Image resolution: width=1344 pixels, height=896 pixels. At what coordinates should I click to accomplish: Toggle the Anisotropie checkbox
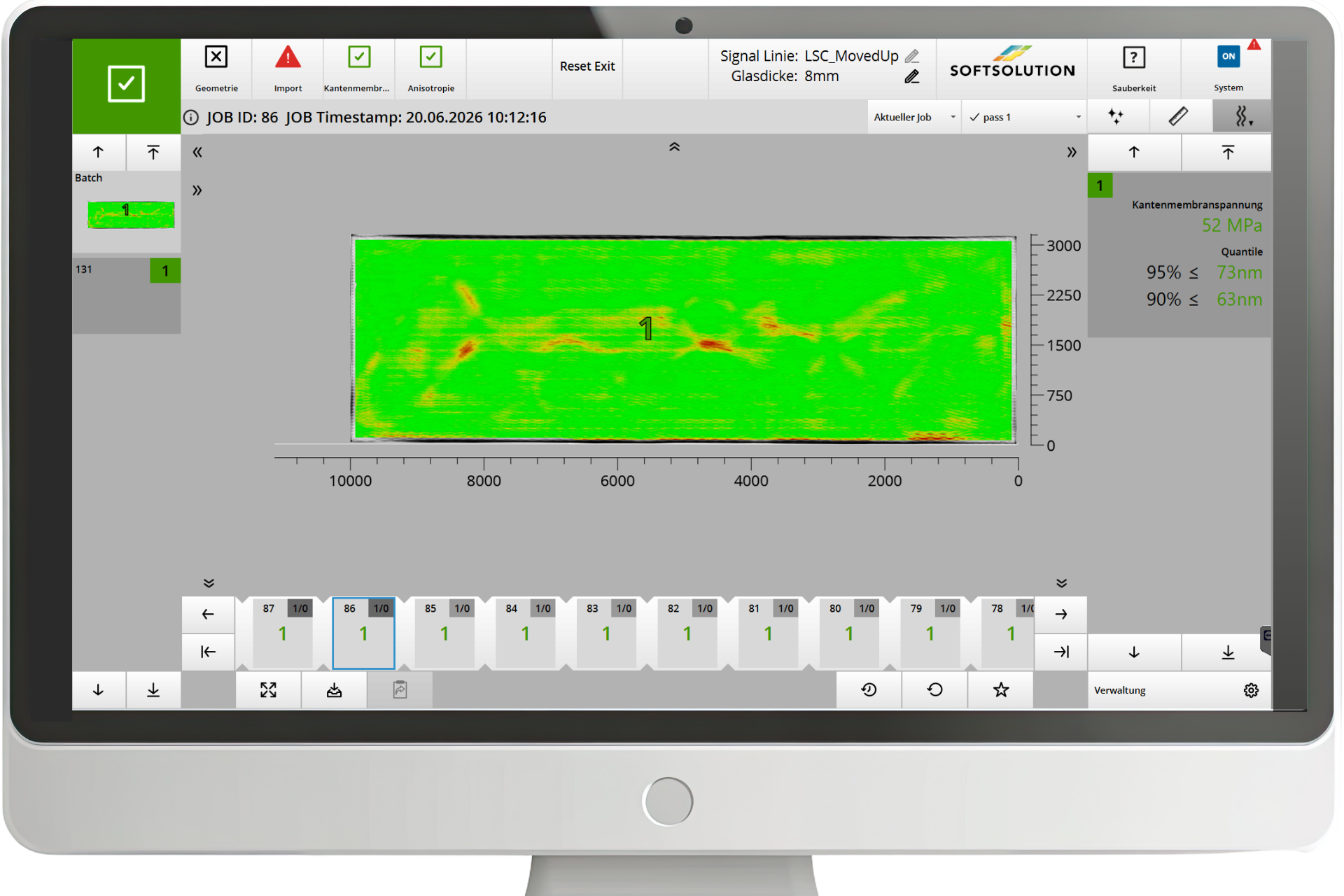point(430,57)
